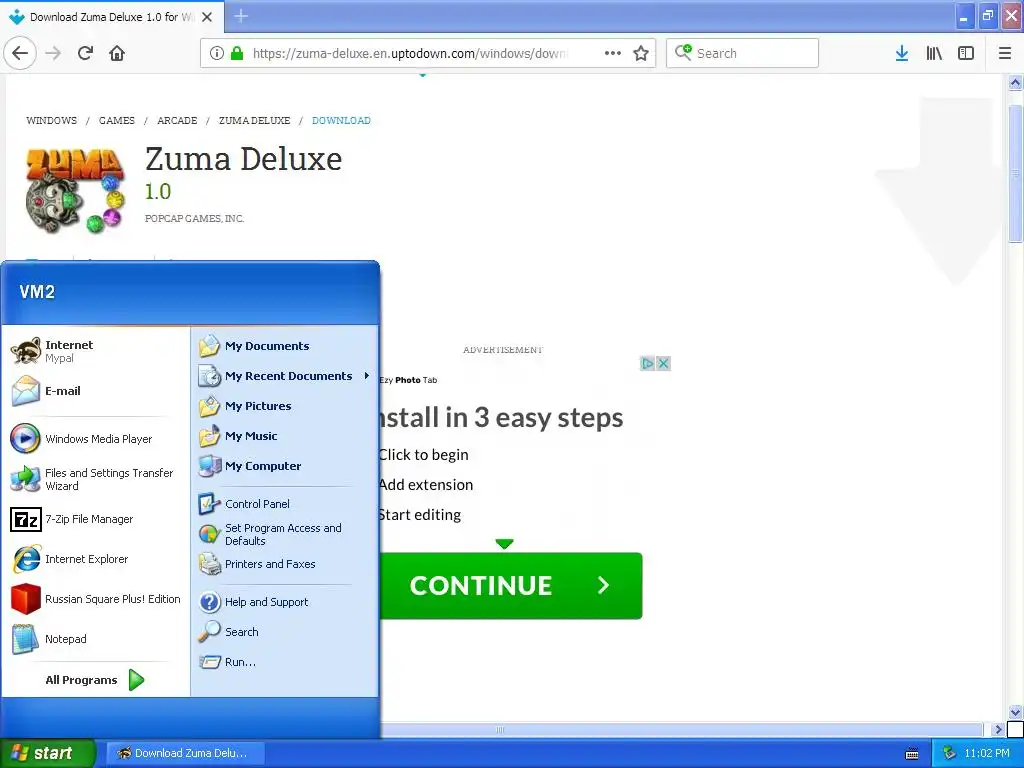Show site information icon in address bar
The height and width of the screenshot is (768, 1024).
click(217, 53)
